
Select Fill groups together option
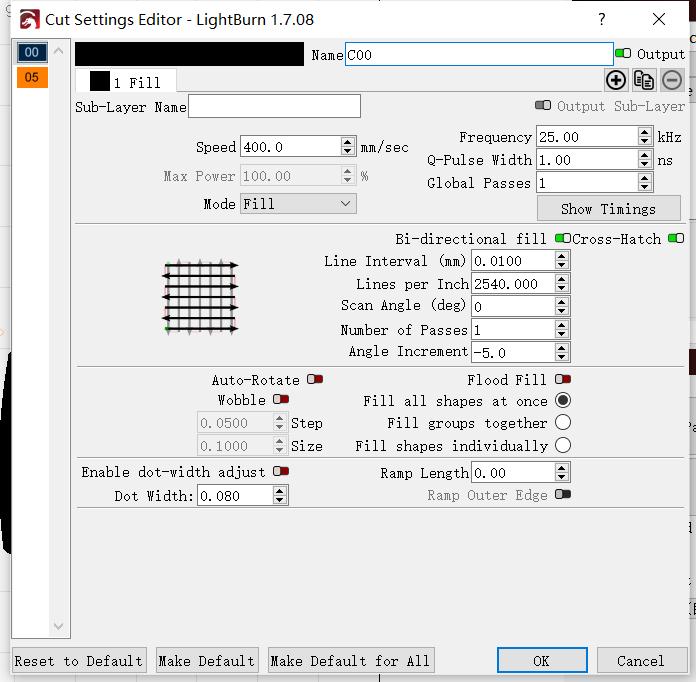562,422
